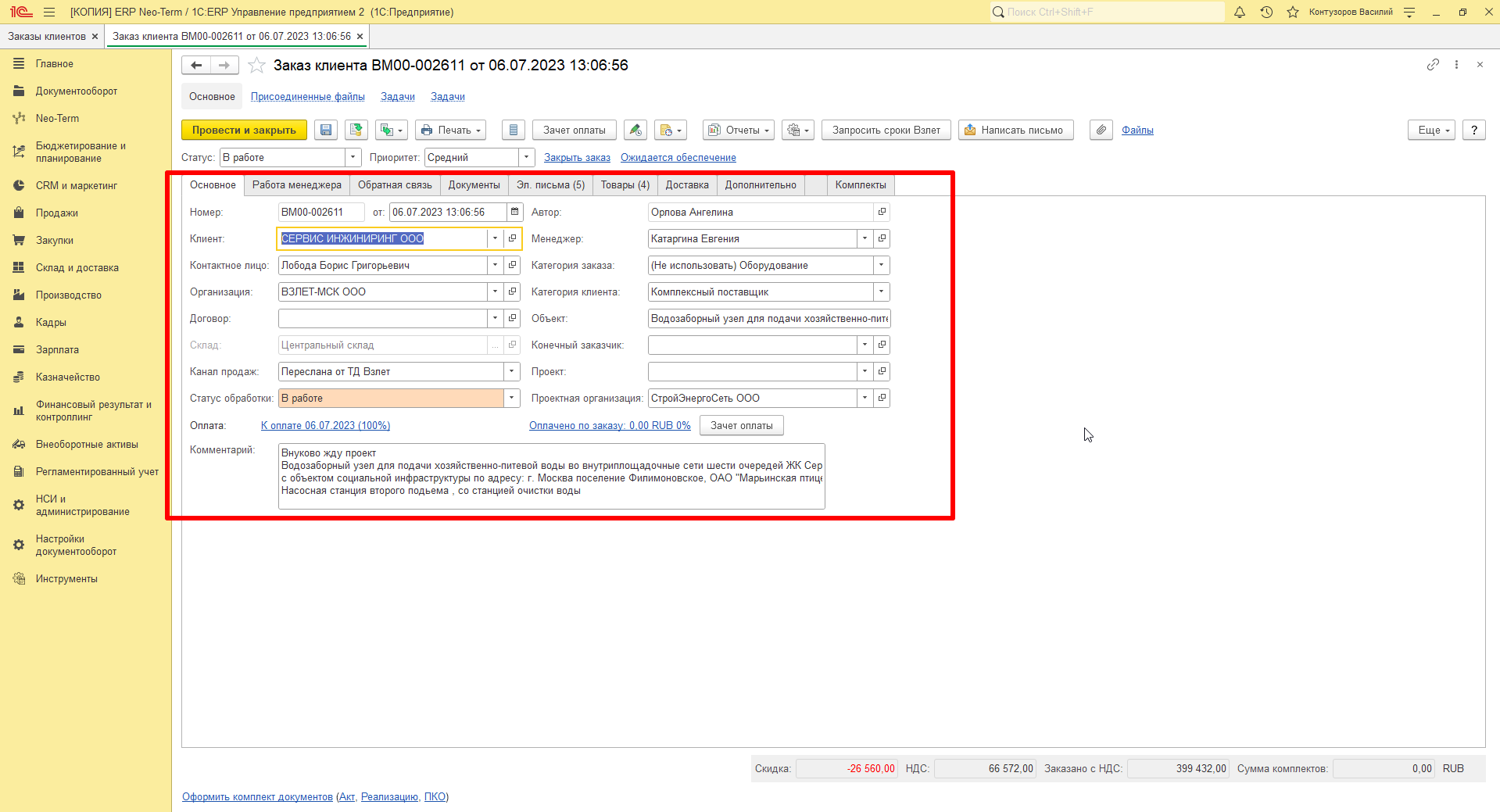Mark order as favorite with star icon
The image size is (1500, 812).
click(x=256, y=65)
